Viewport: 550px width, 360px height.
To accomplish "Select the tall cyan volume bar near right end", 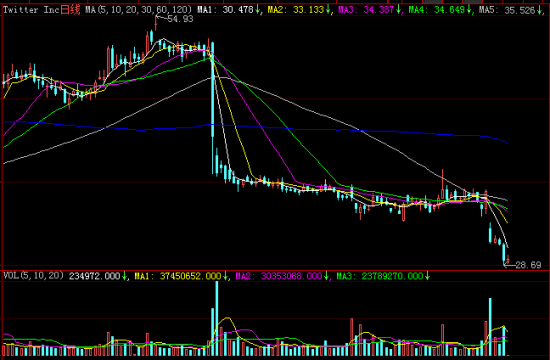I will pyautogui.click(x=490, y=327).
